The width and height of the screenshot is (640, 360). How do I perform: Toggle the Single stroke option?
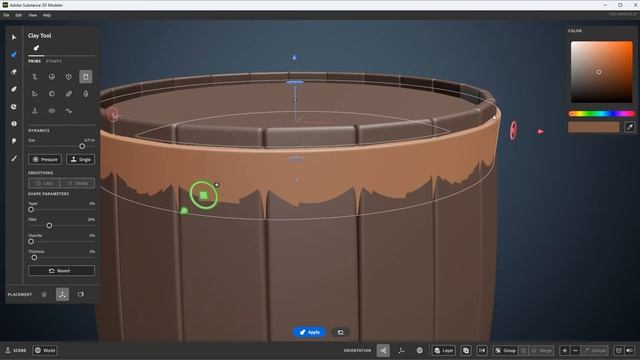coord(80,159)
